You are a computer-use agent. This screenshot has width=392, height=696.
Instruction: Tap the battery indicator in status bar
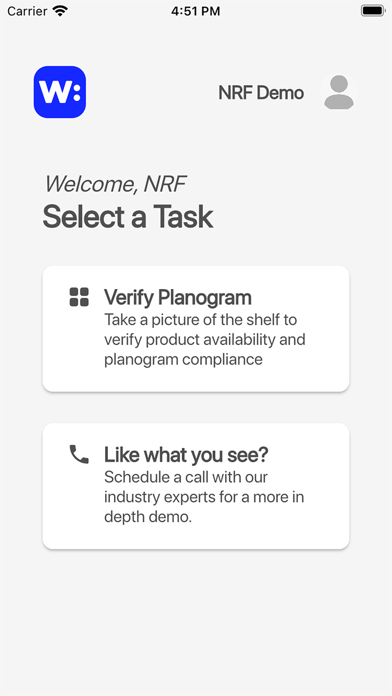372,11
